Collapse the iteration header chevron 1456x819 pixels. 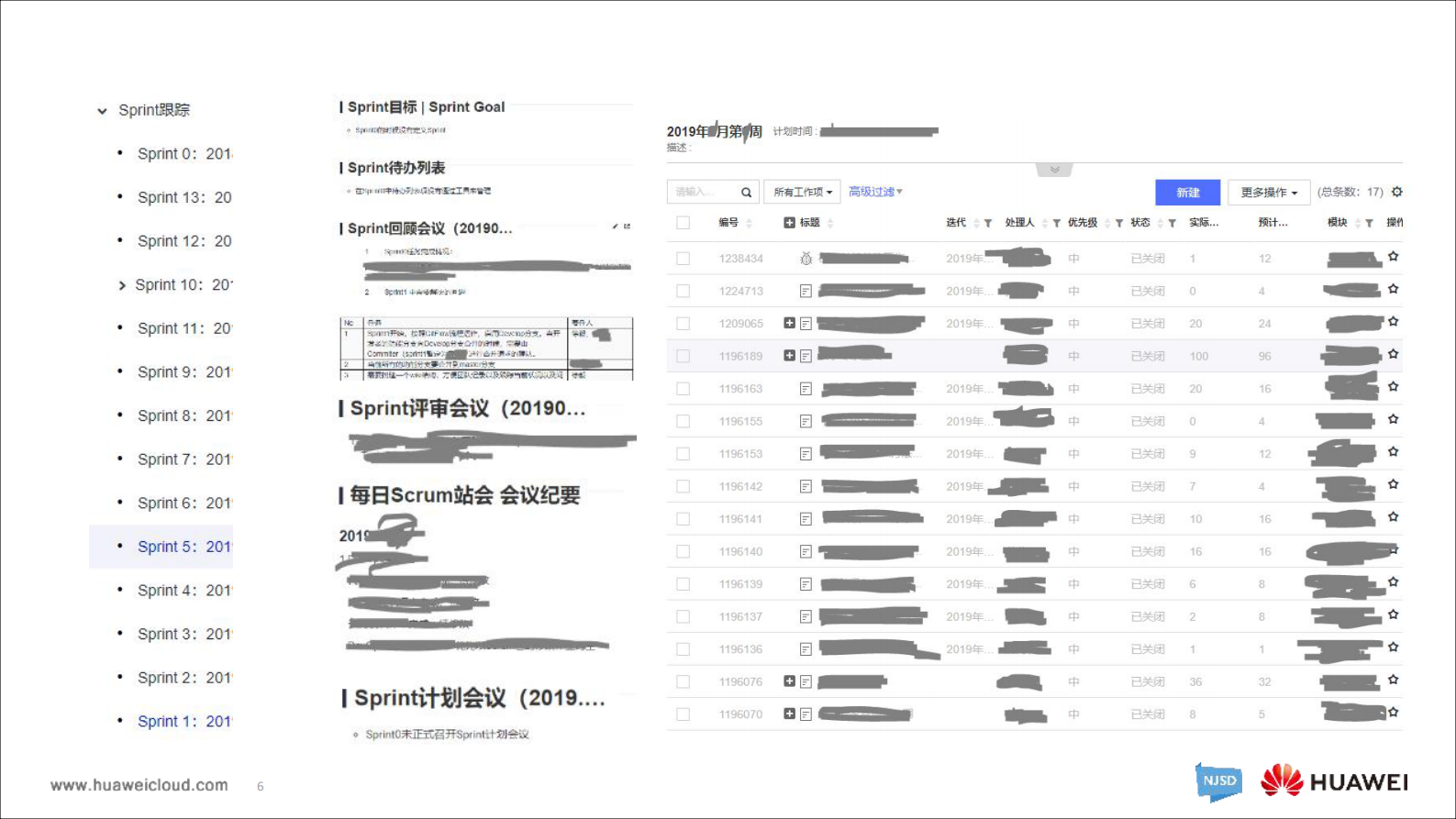1054,170
